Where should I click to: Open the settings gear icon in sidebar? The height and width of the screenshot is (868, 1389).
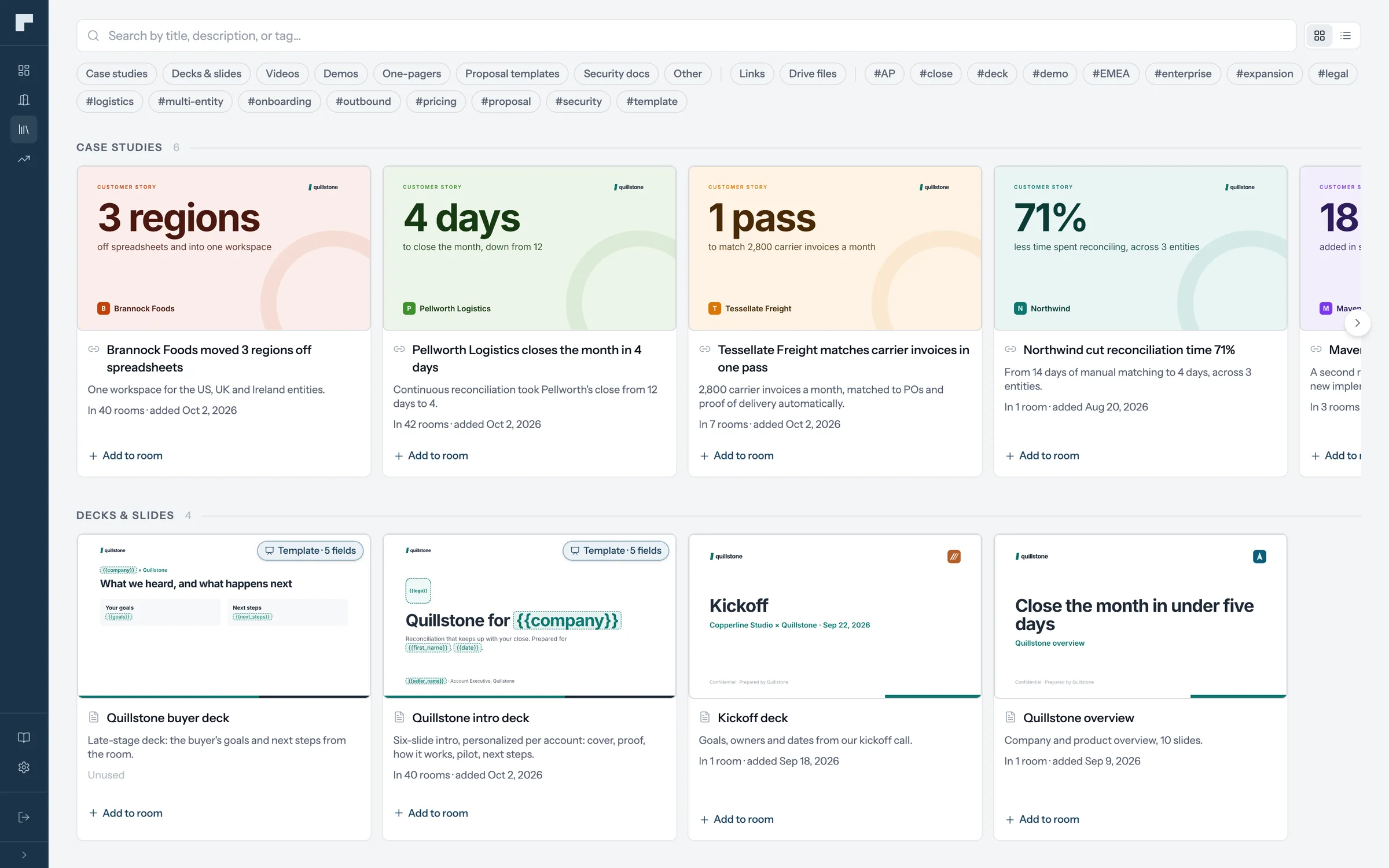tap(24, 767)
